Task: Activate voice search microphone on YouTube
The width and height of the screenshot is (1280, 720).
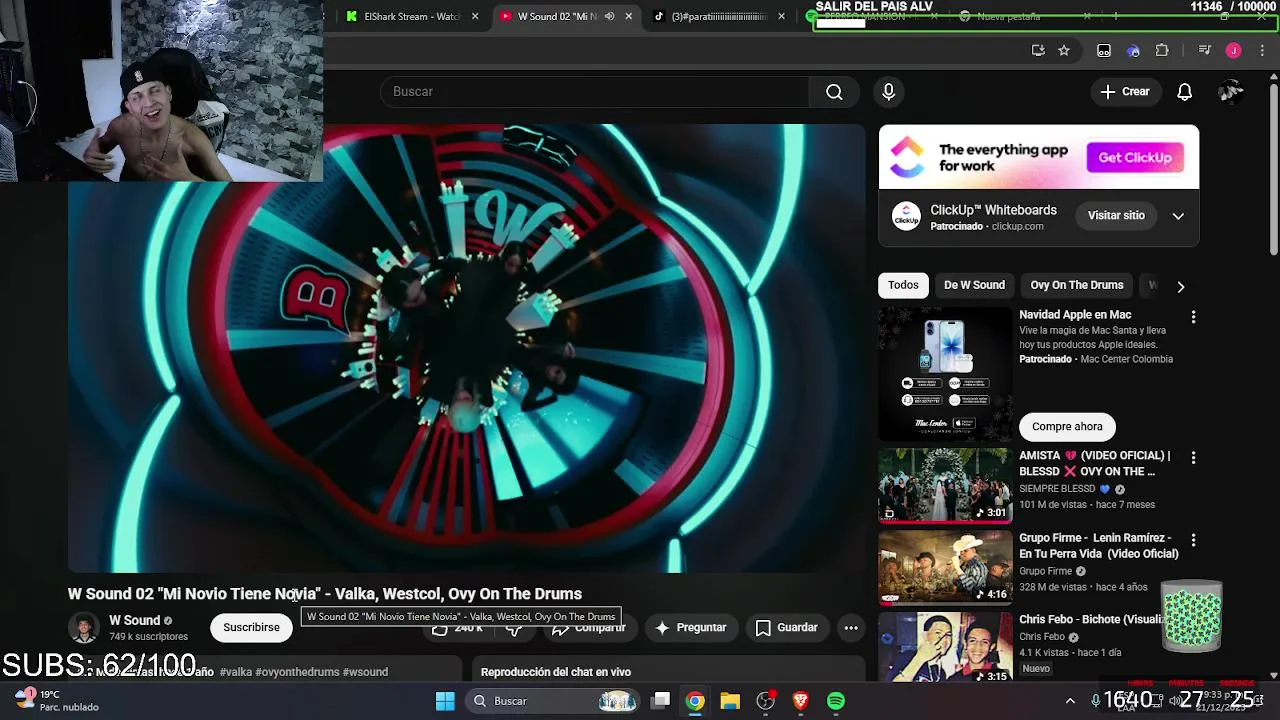Action: point(888,92)
